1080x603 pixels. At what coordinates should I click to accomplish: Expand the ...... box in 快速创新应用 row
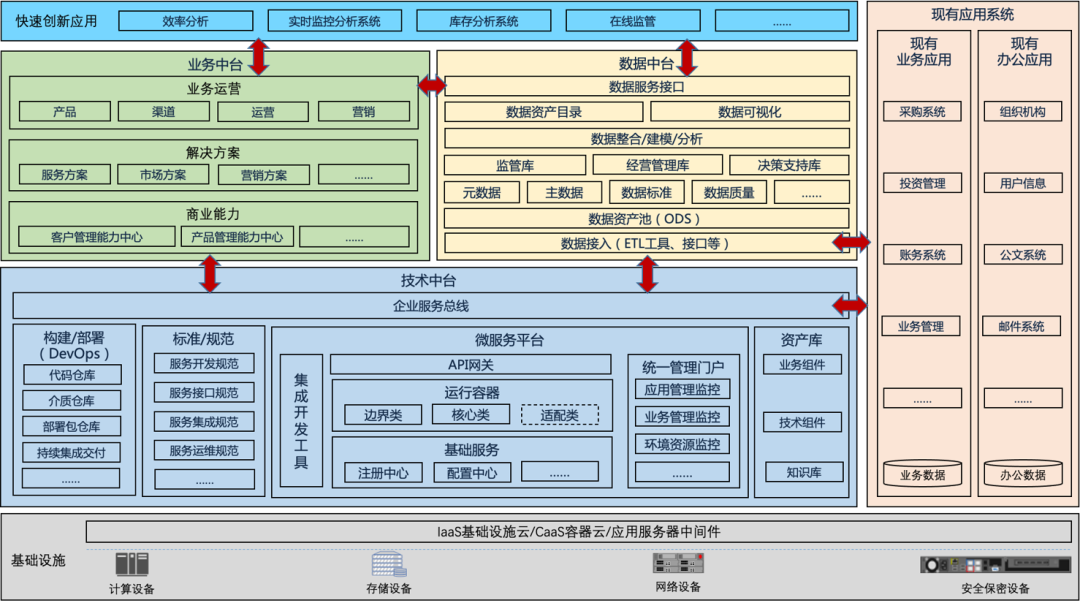coord(782,19)
